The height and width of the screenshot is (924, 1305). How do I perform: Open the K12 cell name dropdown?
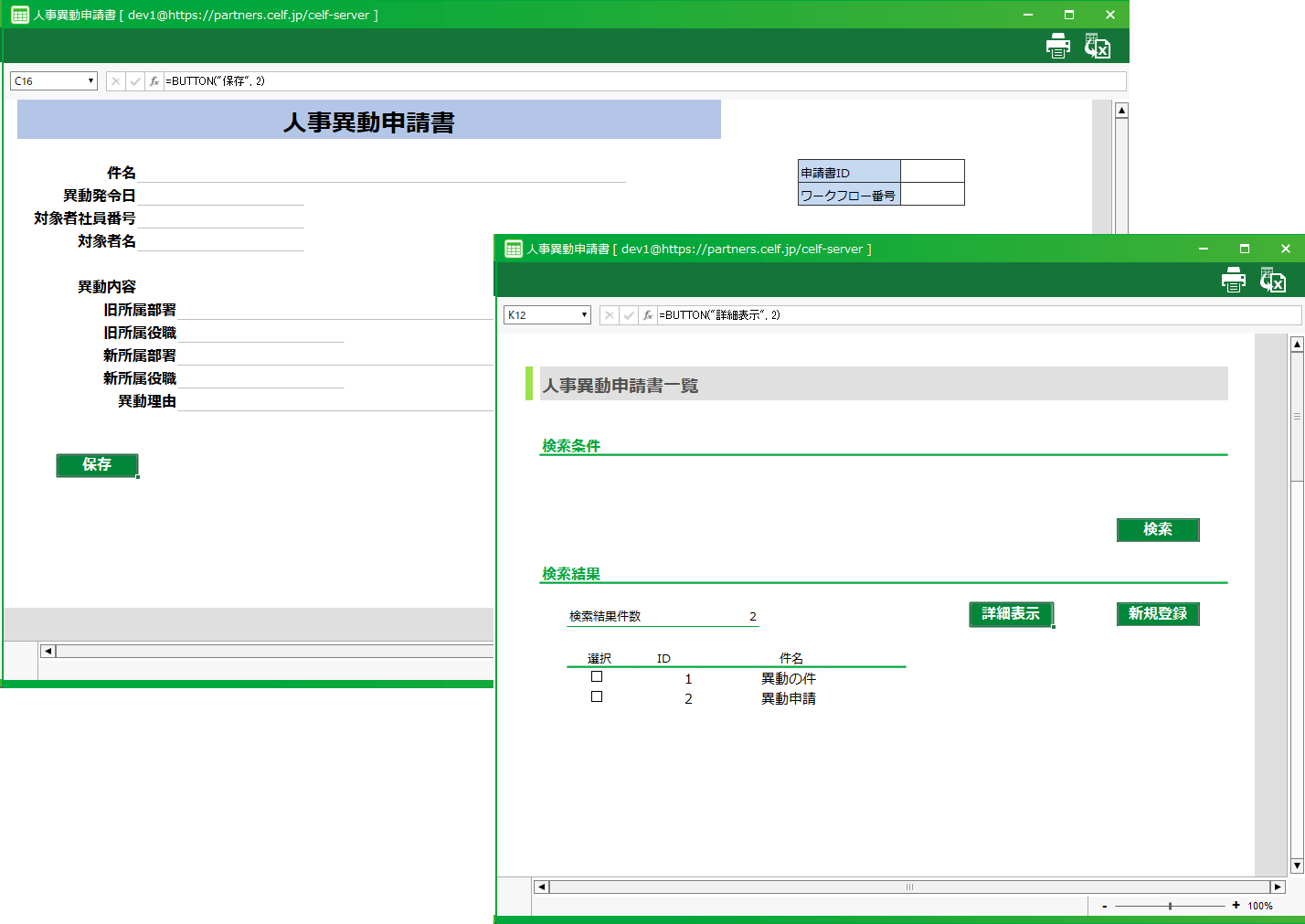point(584,315)
